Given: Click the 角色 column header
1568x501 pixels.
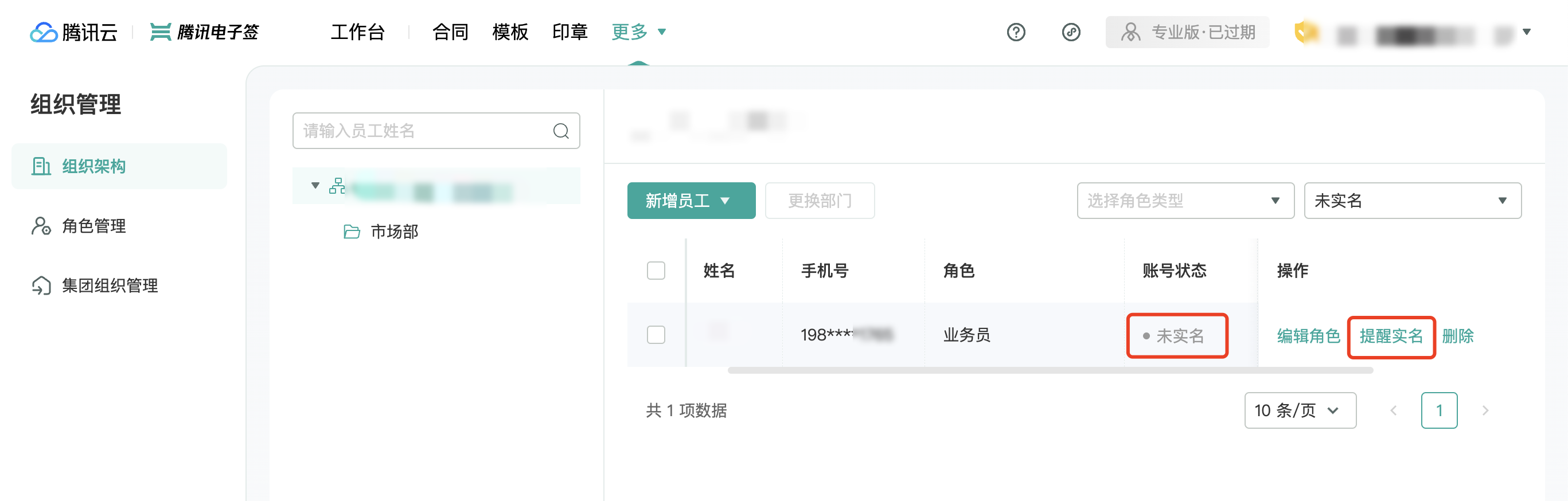Looking at the screenshot, I should pyautogui.click(x=959, y=271).
